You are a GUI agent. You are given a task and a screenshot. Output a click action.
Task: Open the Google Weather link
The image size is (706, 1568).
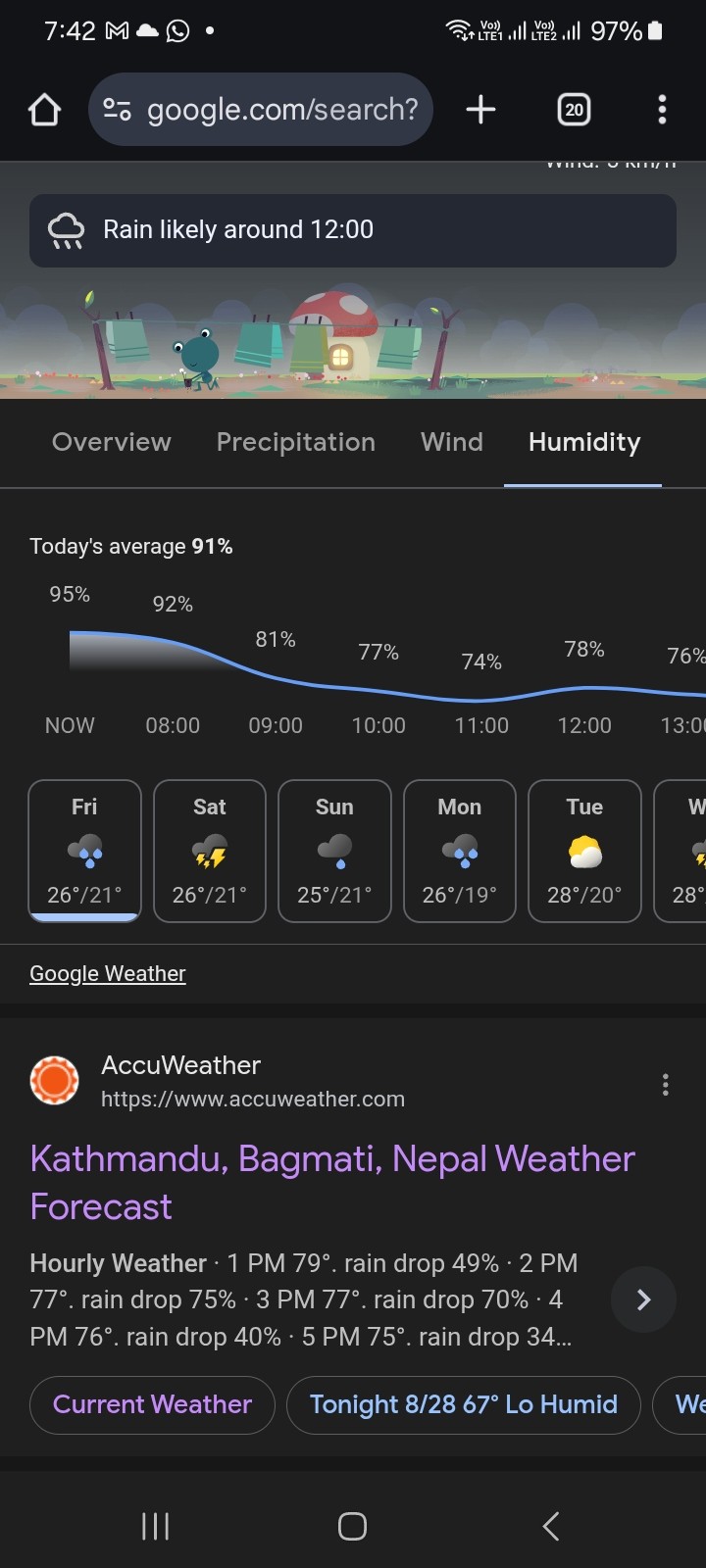pyautogui.click(x=108, y=973)
